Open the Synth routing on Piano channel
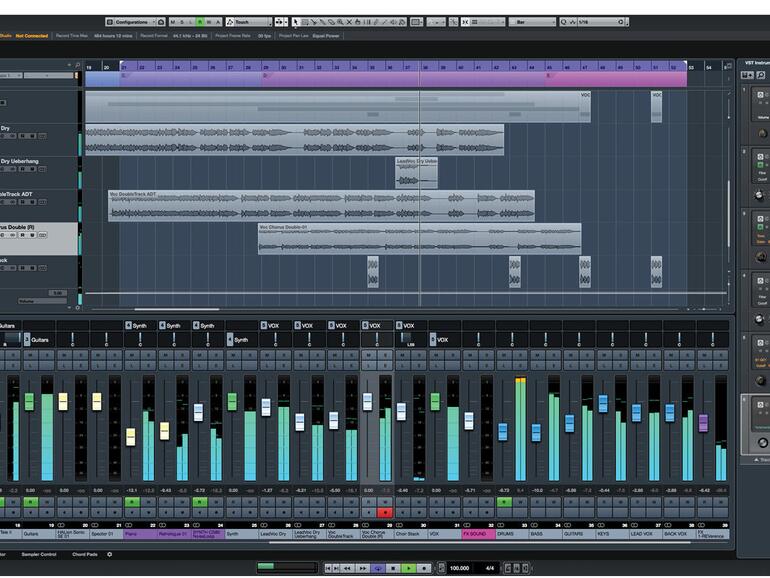Image resolution: width=770 pixels, height=578 pixels. coord(140,325)
